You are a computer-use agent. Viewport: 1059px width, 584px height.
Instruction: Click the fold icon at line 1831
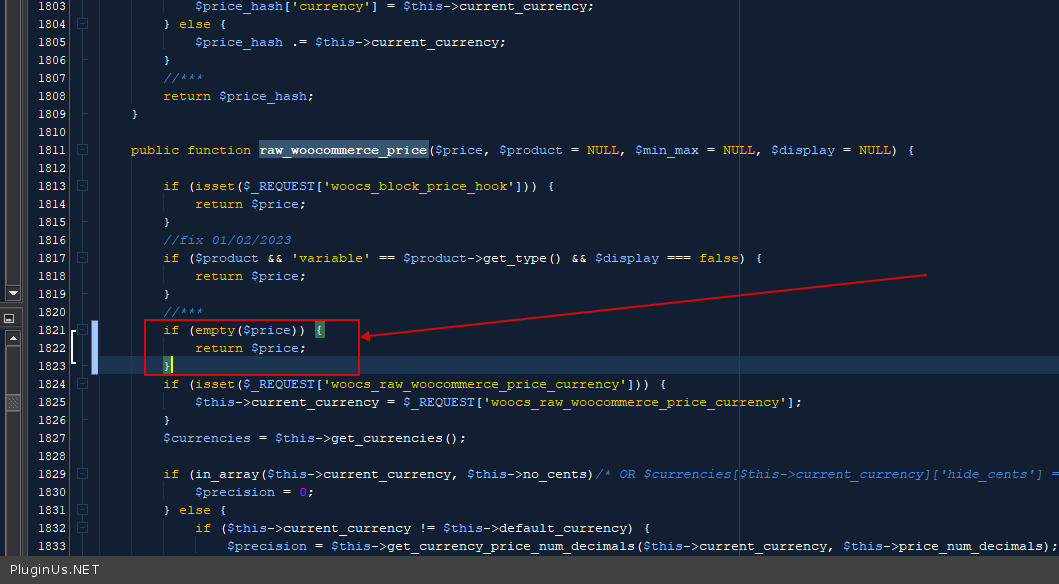click(x=83, y=510)
